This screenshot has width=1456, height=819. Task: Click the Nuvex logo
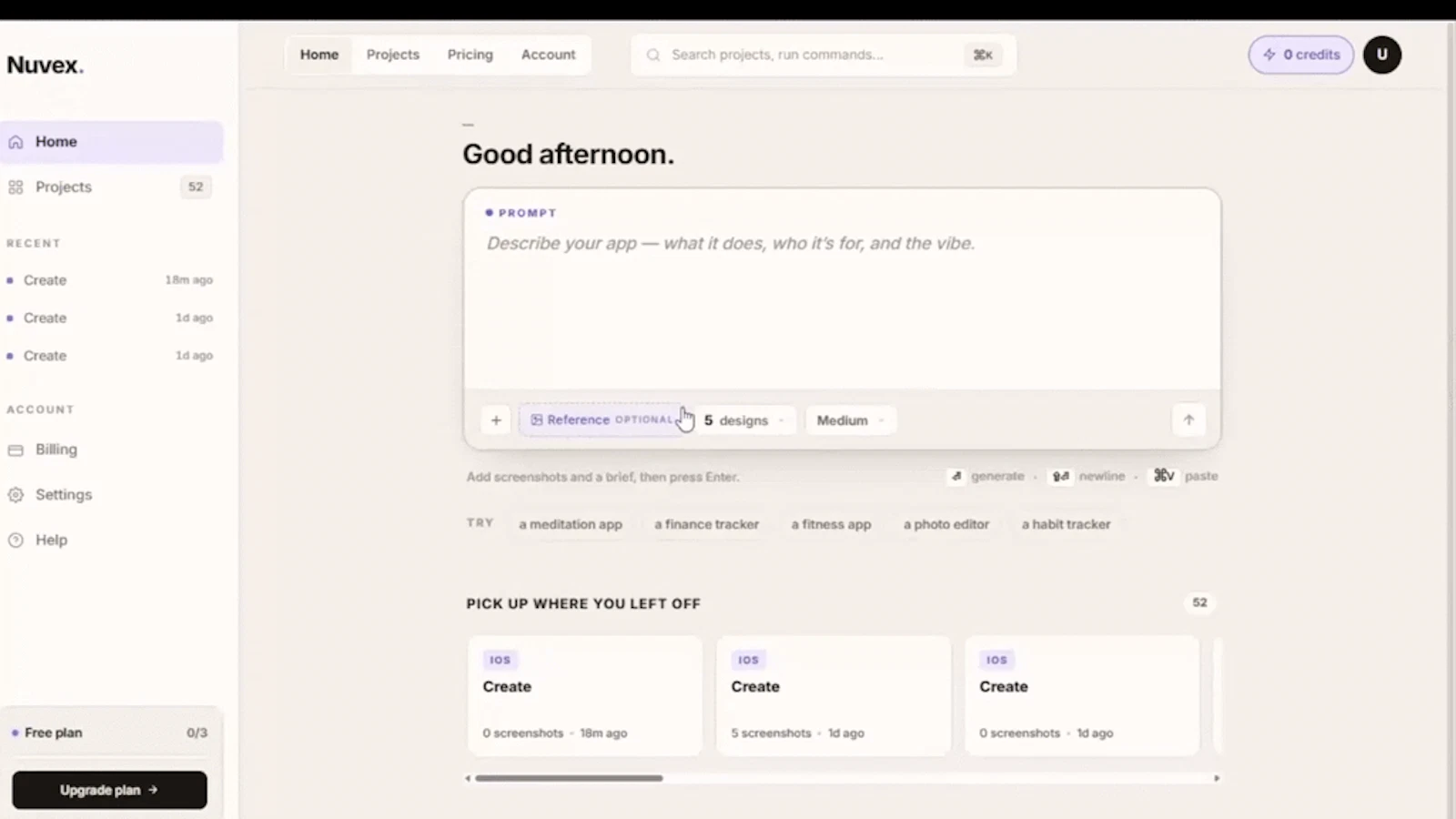tap(45, 66)
